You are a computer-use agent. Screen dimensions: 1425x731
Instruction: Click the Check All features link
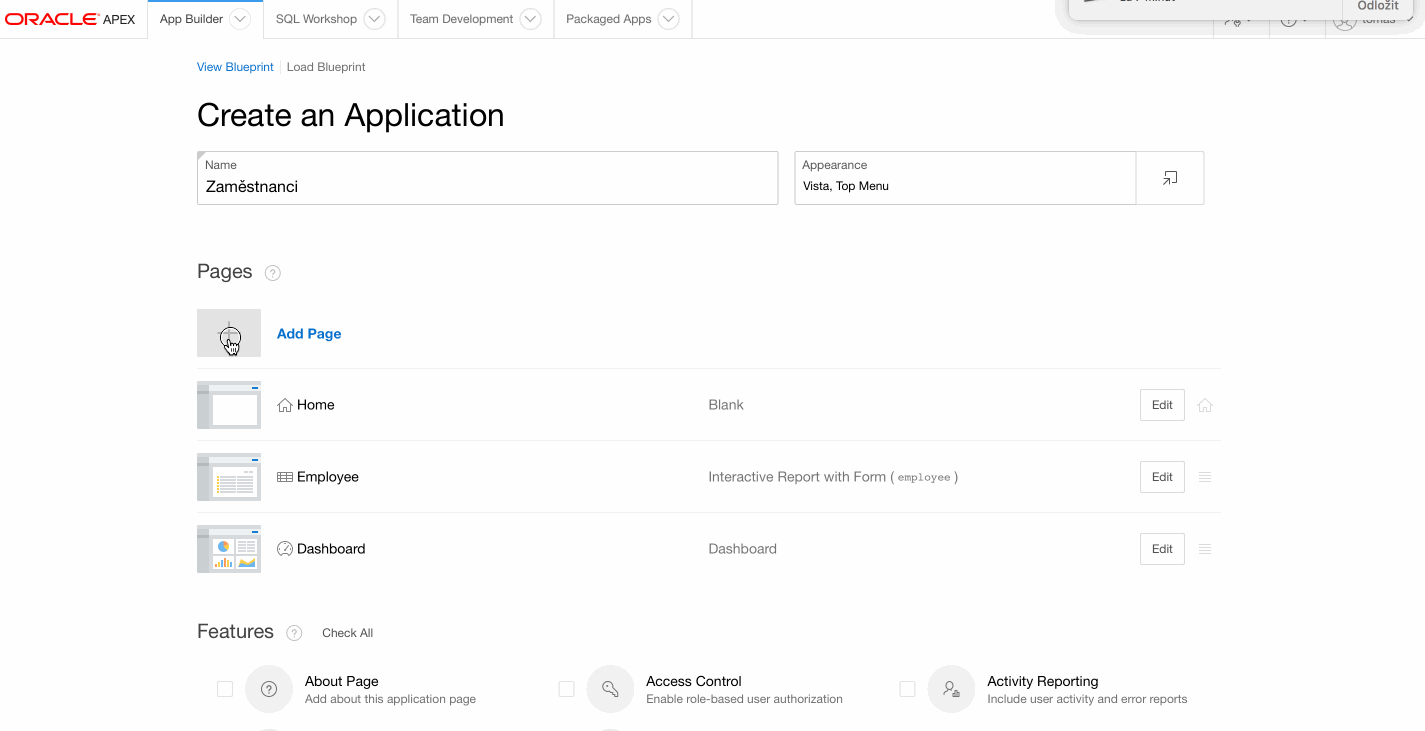tap(347, 633)
